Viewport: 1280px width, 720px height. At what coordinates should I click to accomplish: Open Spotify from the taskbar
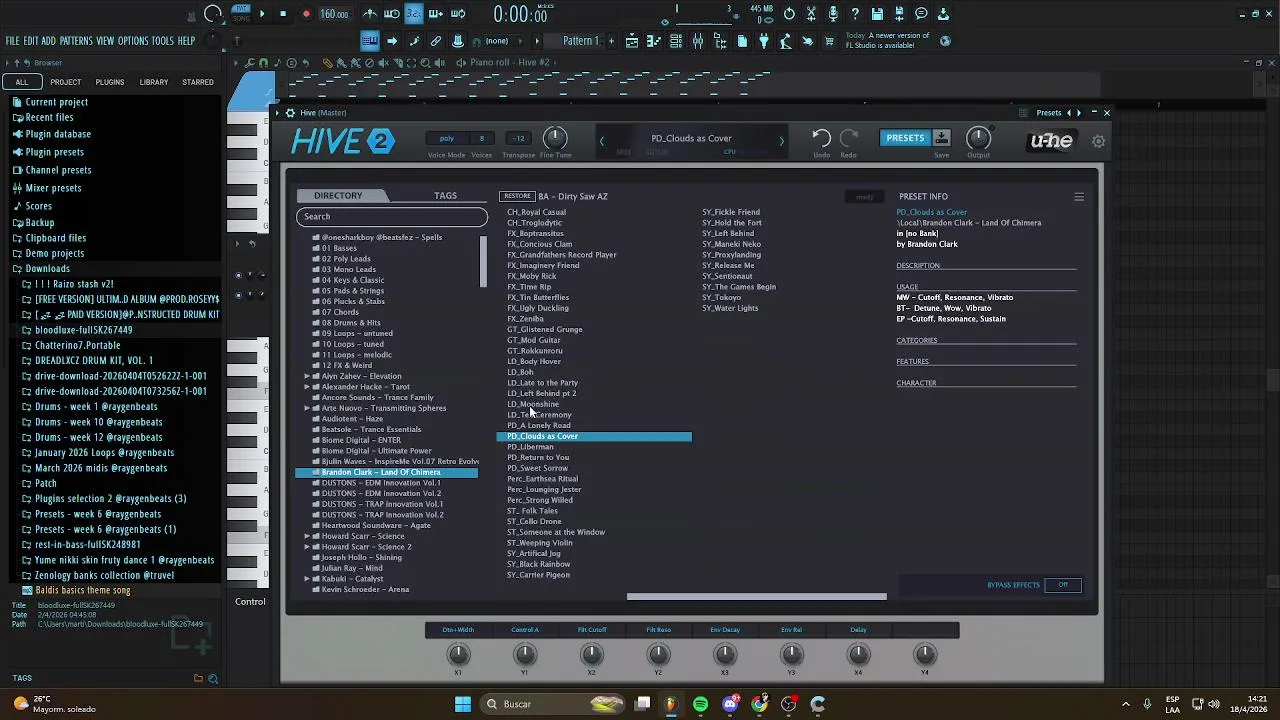tap(700, 704)
